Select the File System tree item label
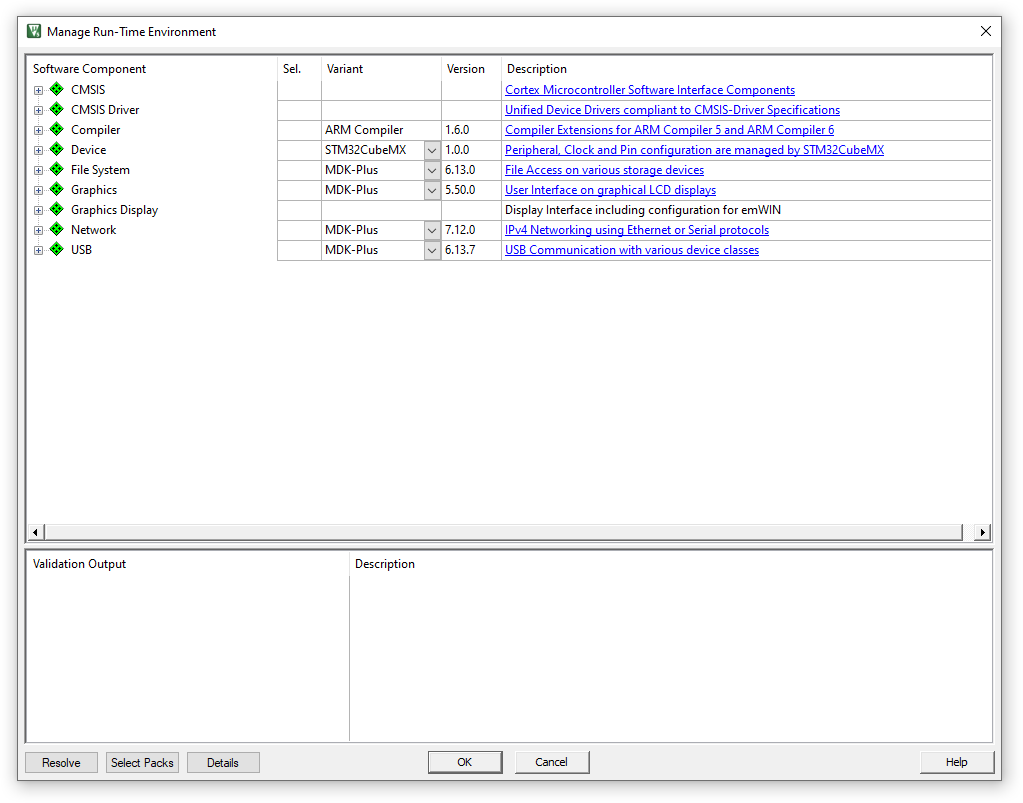Image resolution: width=1023 pixels, height=803 pixels. (100, 170)
